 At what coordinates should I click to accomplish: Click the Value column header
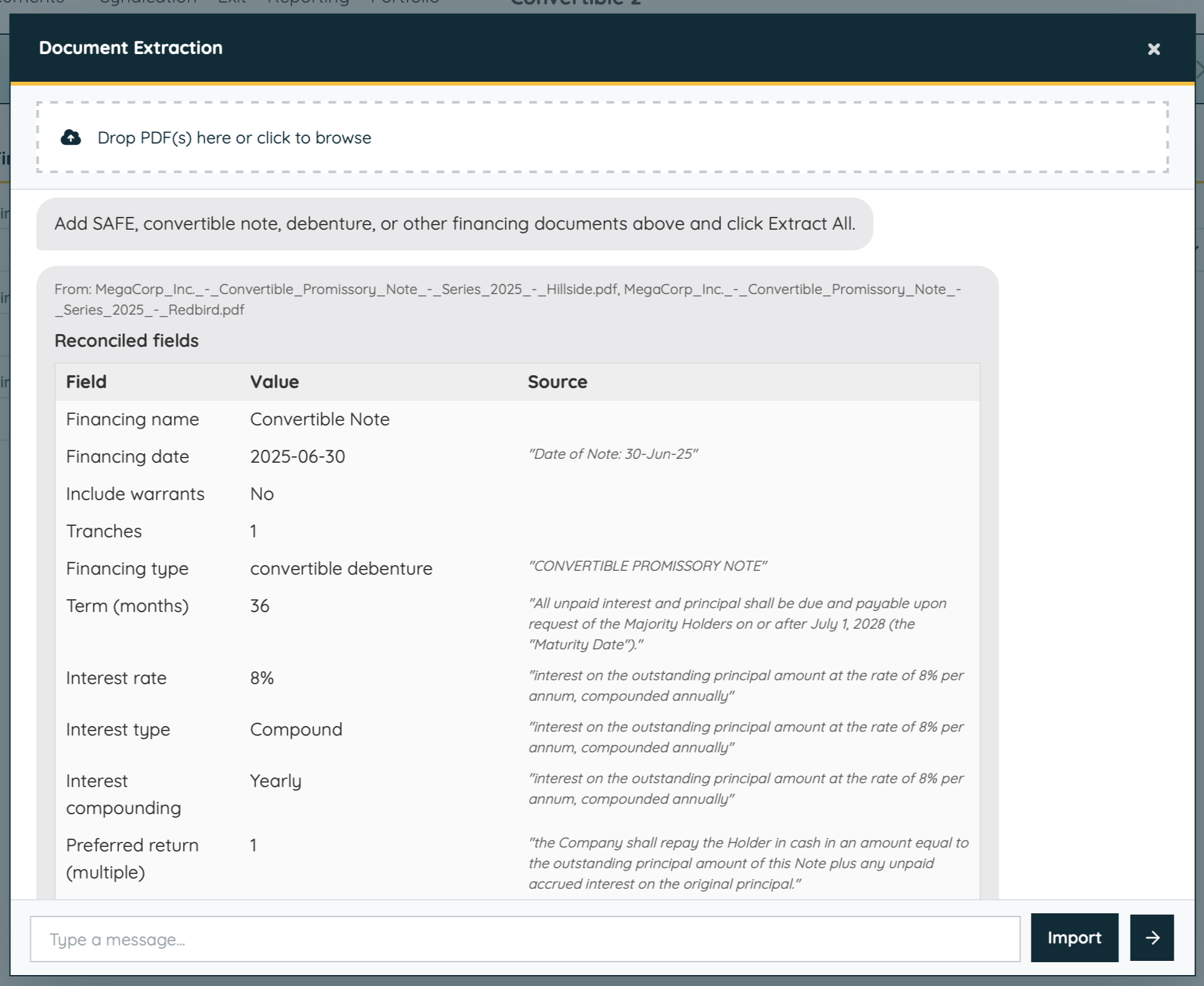click(x=274, y=382)
